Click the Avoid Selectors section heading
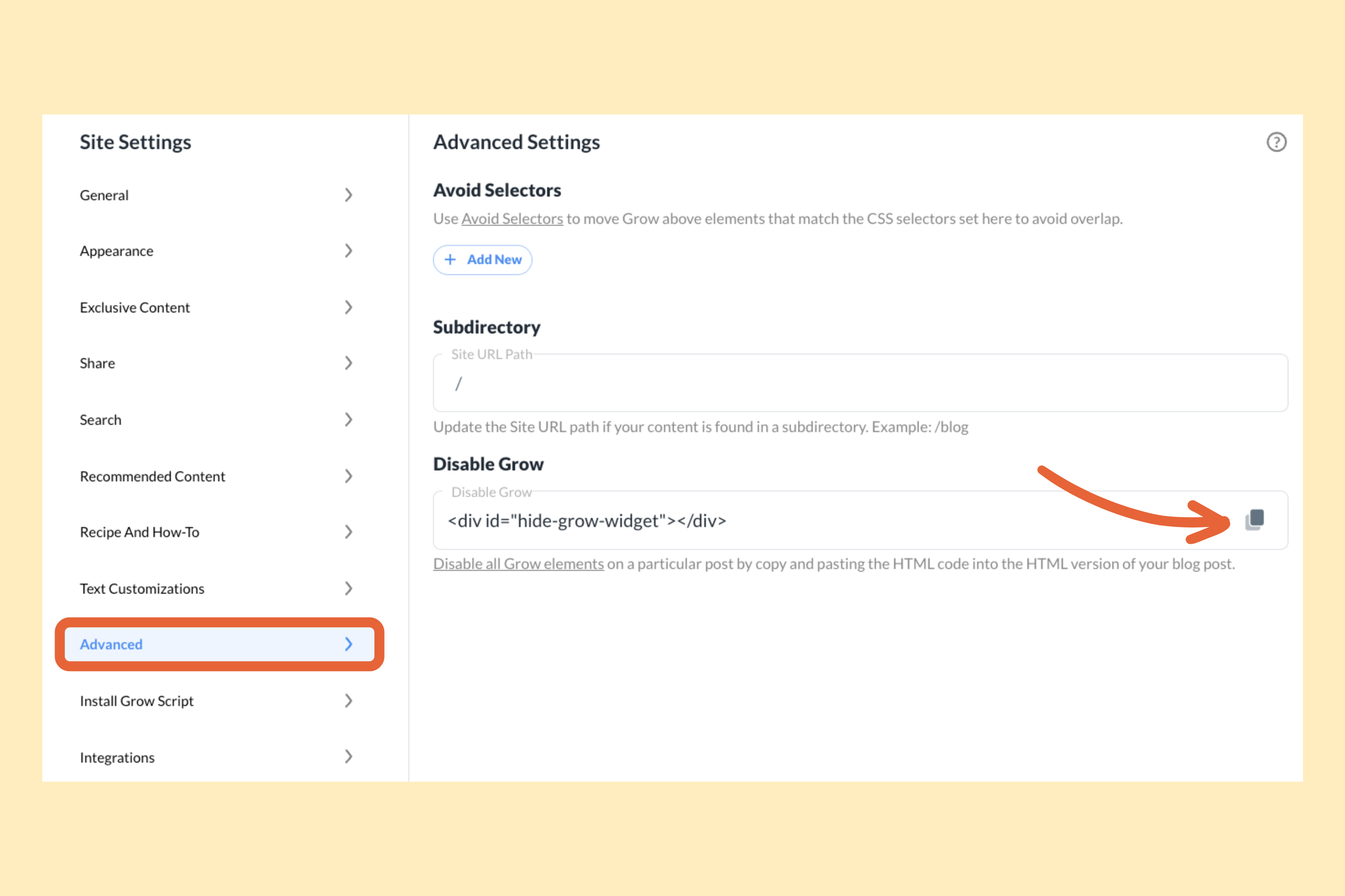Screen dimensions: 1345x896 click(x=497, y=190)
